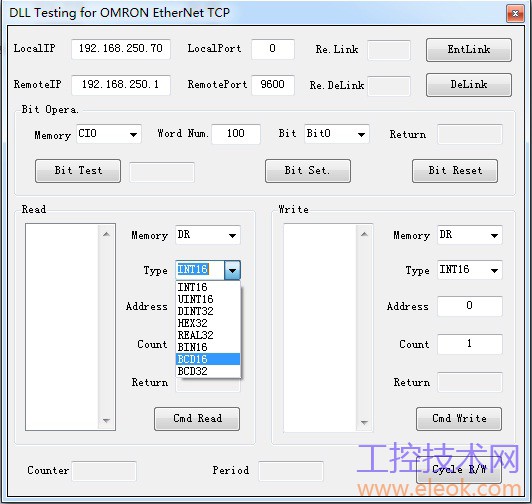This screenshot has width=532, height=504.
Task: Choose DINT32 from the Type list
Action: click(208, 311)
